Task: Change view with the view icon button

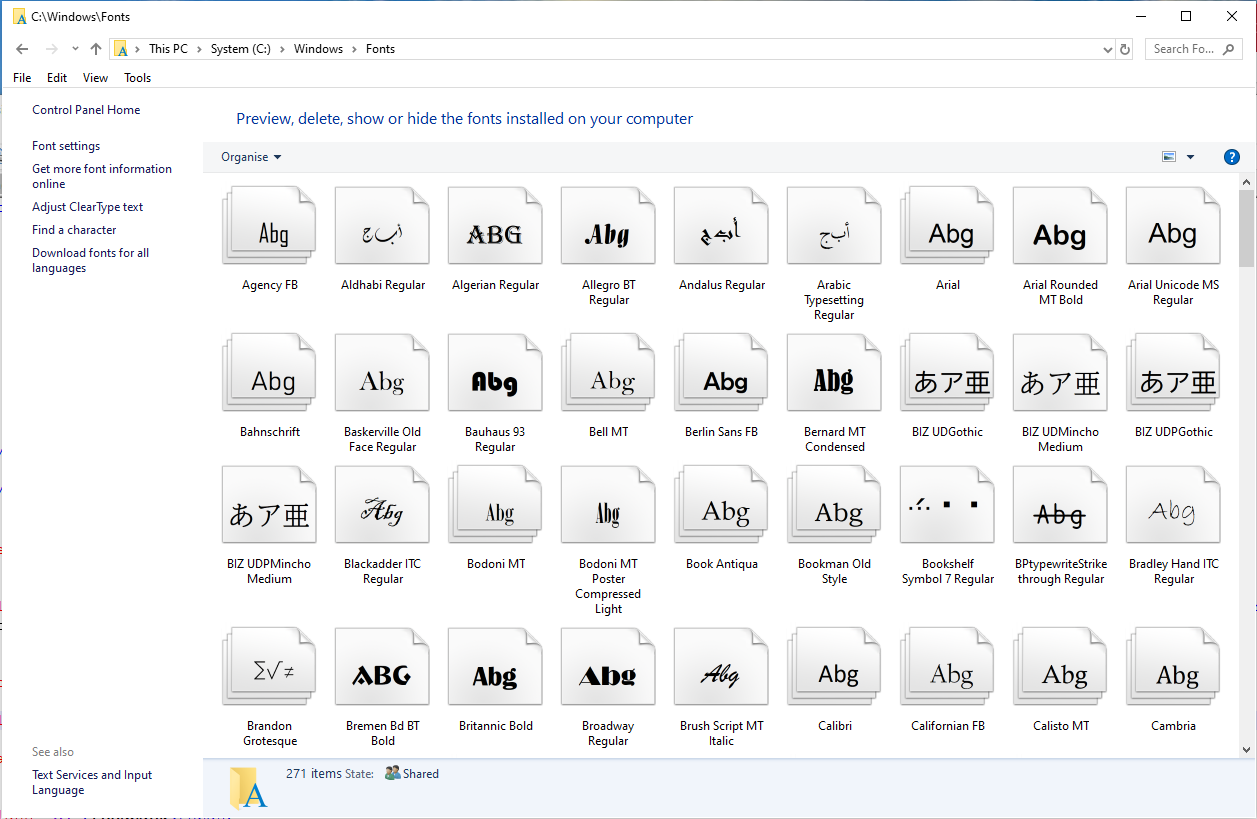Action: (1169, 157)
